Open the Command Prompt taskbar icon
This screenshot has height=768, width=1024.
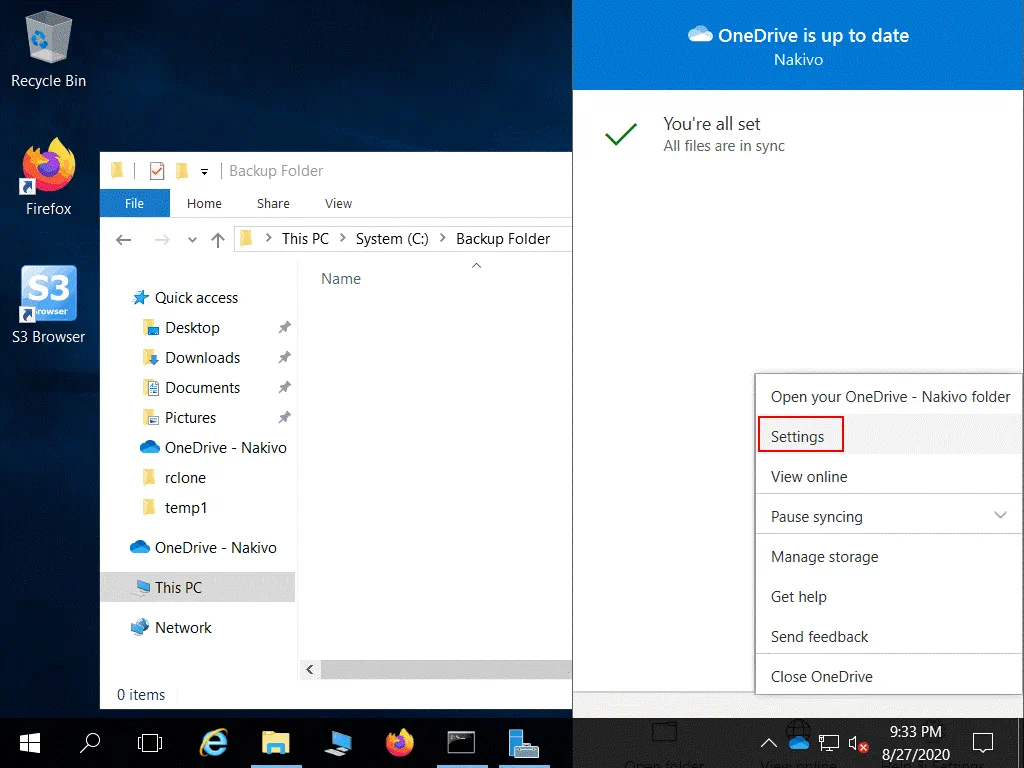[461, 742]
